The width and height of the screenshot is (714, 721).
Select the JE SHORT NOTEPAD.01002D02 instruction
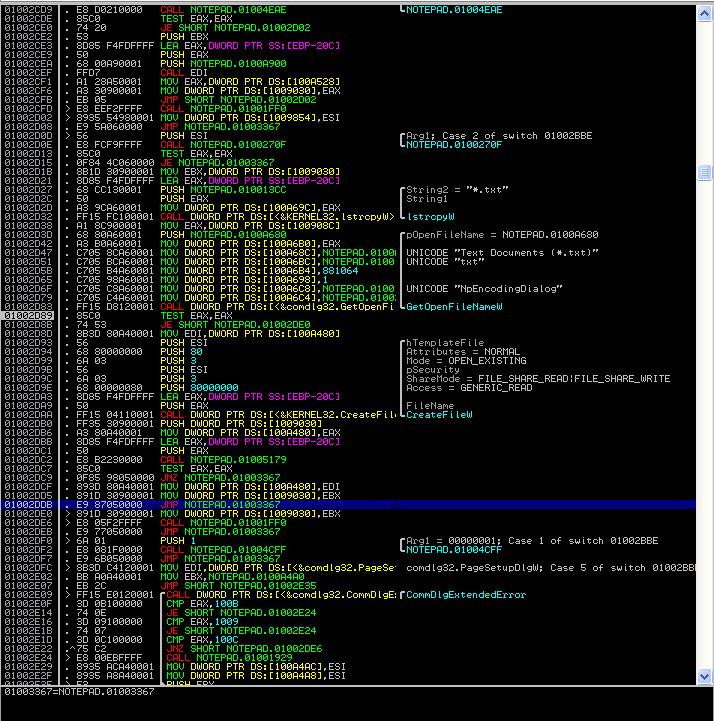(x=235, y=28)
